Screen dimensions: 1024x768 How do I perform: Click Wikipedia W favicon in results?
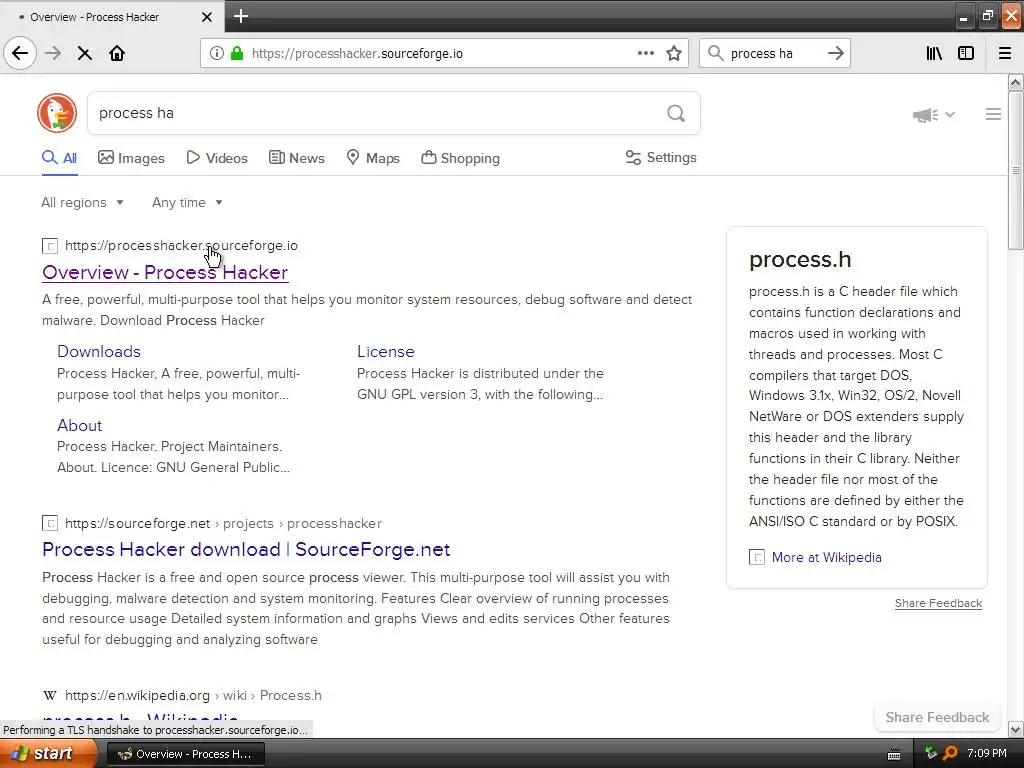tap(50, 696)
